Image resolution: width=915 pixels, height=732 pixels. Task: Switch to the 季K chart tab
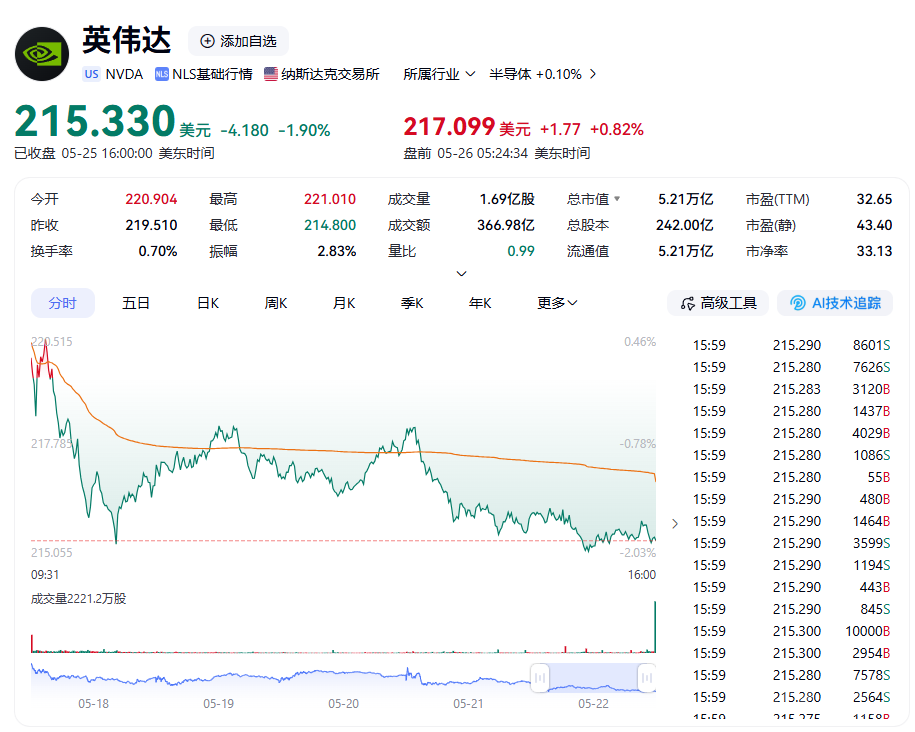tap(412, 303)
